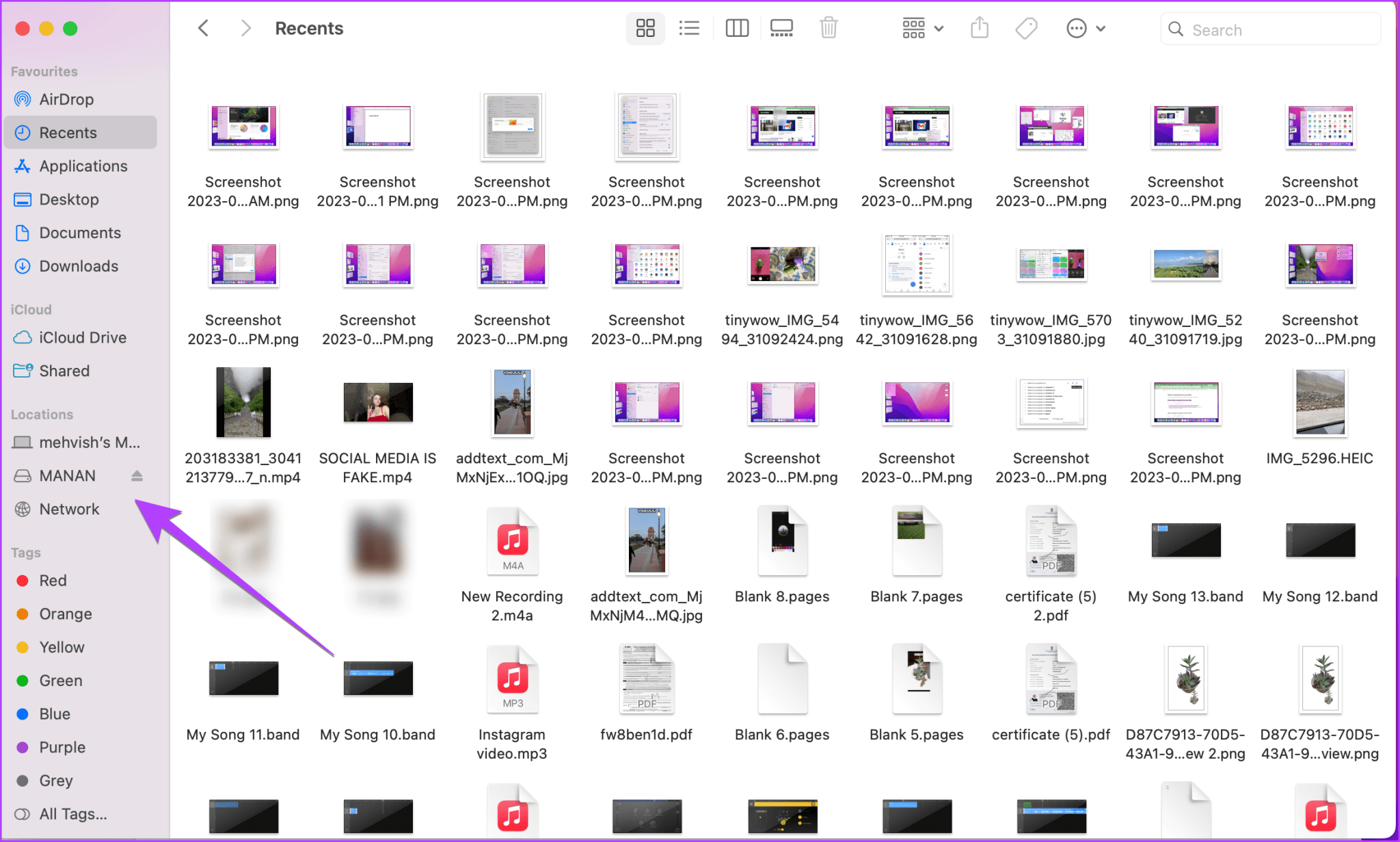Toggle the column view mode
This screenshot has height=842, width=1400.
pos(737,28)
